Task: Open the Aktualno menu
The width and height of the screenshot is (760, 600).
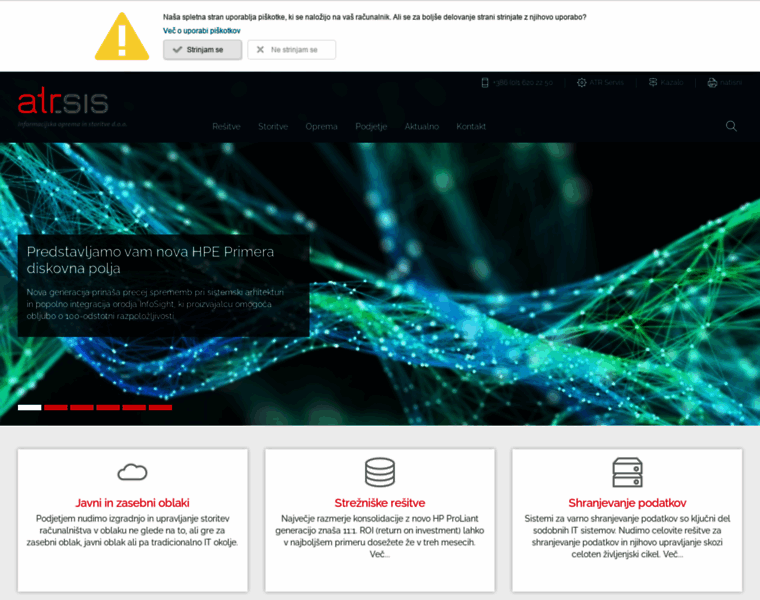Action: tap(422, 126)
